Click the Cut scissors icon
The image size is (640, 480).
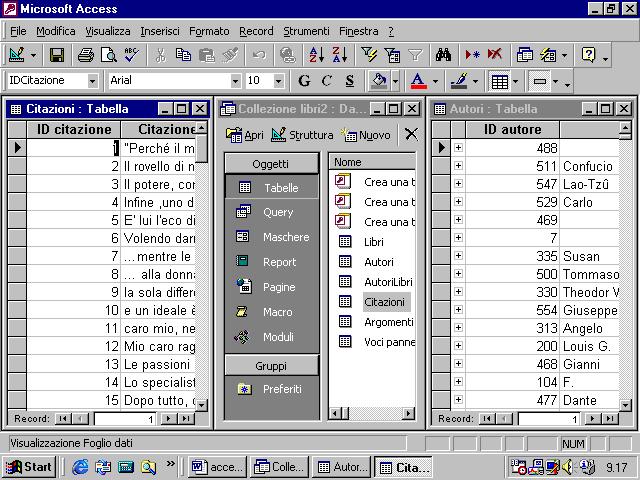click(160, 55)
